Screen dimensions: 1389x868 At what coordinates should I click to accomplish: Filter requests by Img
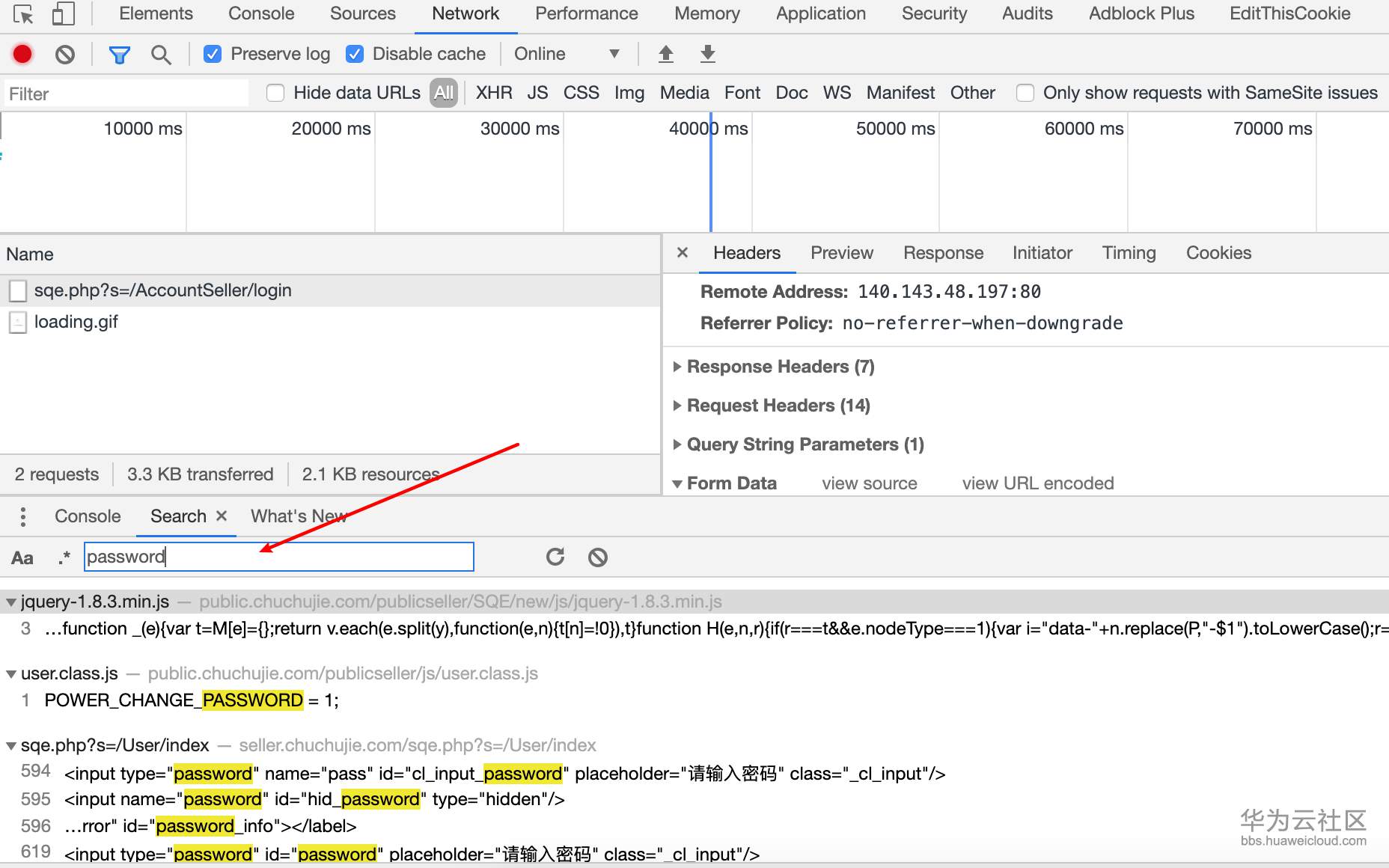click(629, 93)
